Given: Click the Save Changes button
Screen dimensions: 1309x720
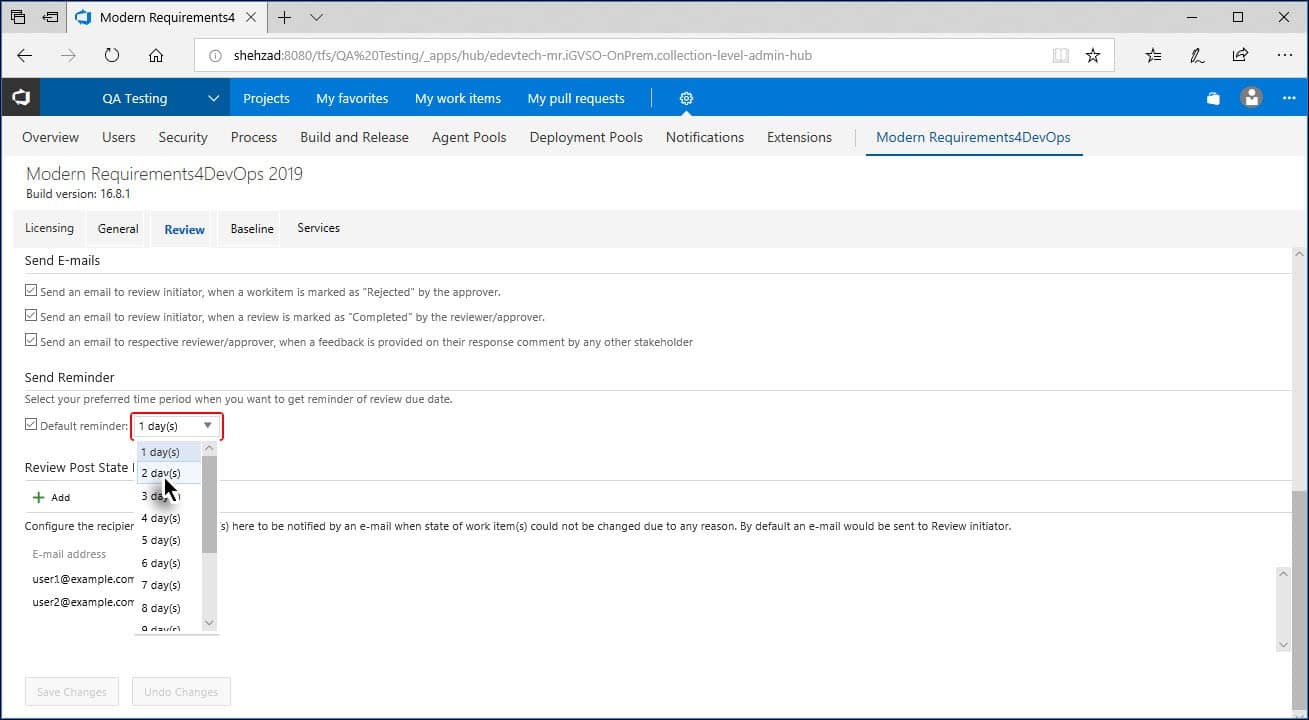Looking at the screenshot, I should coord(71,692).
